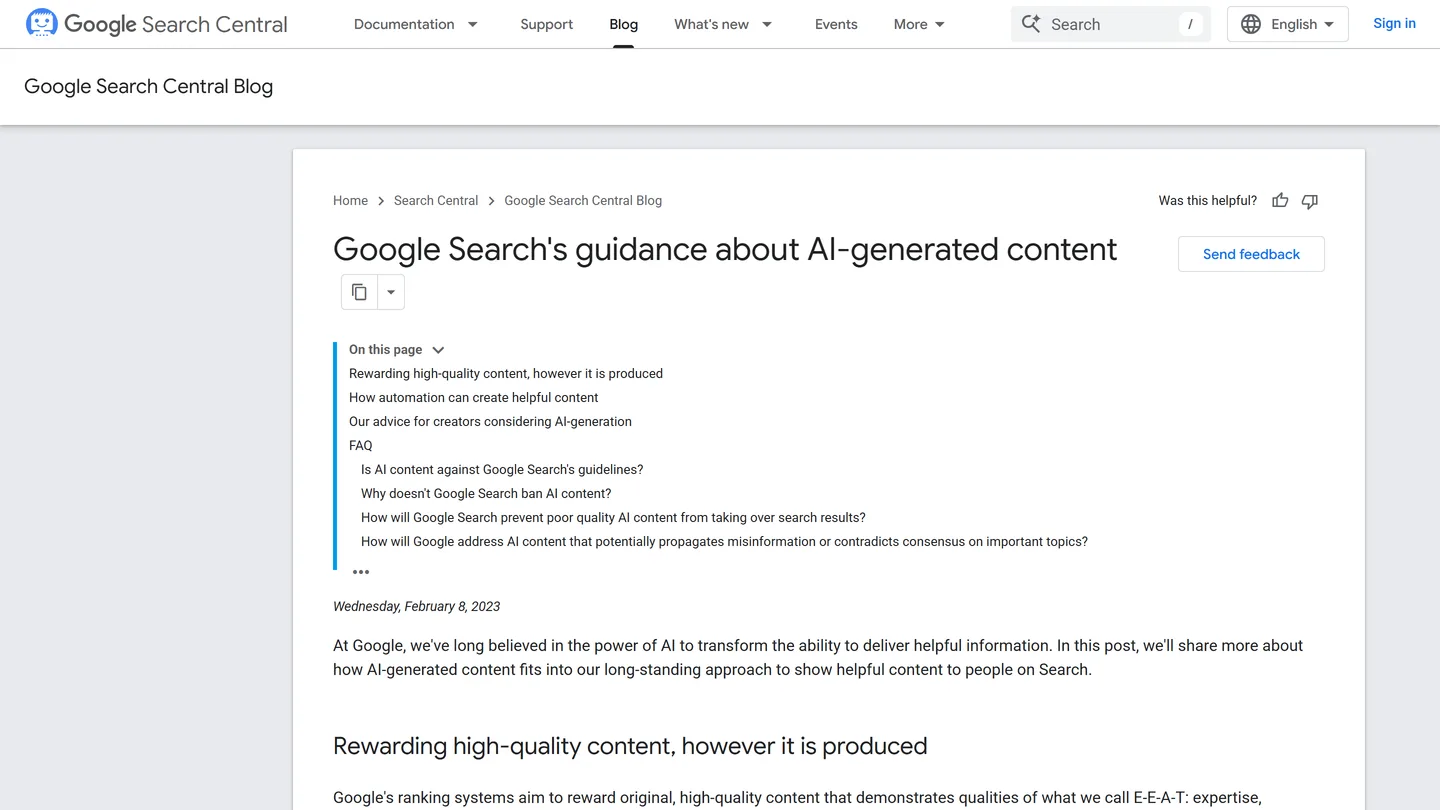Image resolution: width=1440 pixels, height=810 pixels.
Task: Click the globe language icon
Action: click(1251, 24)
